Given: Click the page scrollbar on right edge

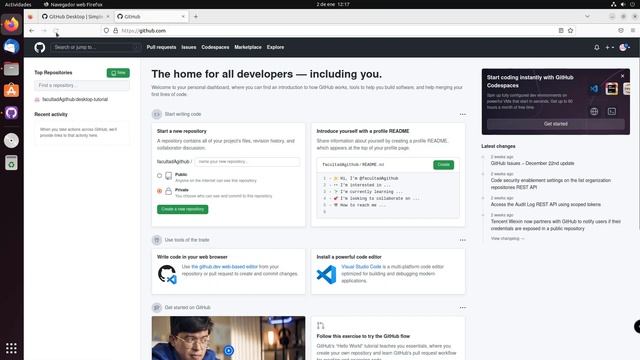Looking at the screenshot, I should (x=638, y=143).
